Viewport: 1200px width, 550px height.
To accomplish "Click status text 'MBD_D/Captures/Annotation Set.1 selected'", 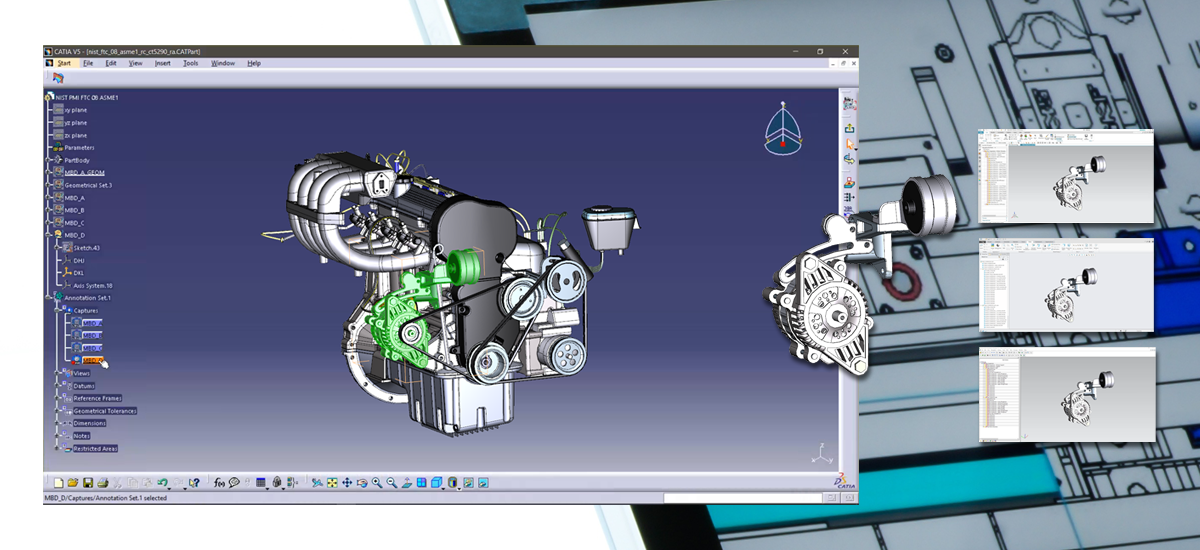I will click(x=105, y=497).
